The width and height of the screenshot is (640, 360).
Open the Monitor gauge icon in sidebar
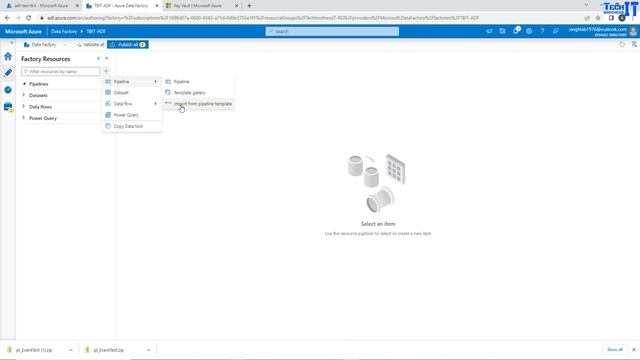(8, 90)
